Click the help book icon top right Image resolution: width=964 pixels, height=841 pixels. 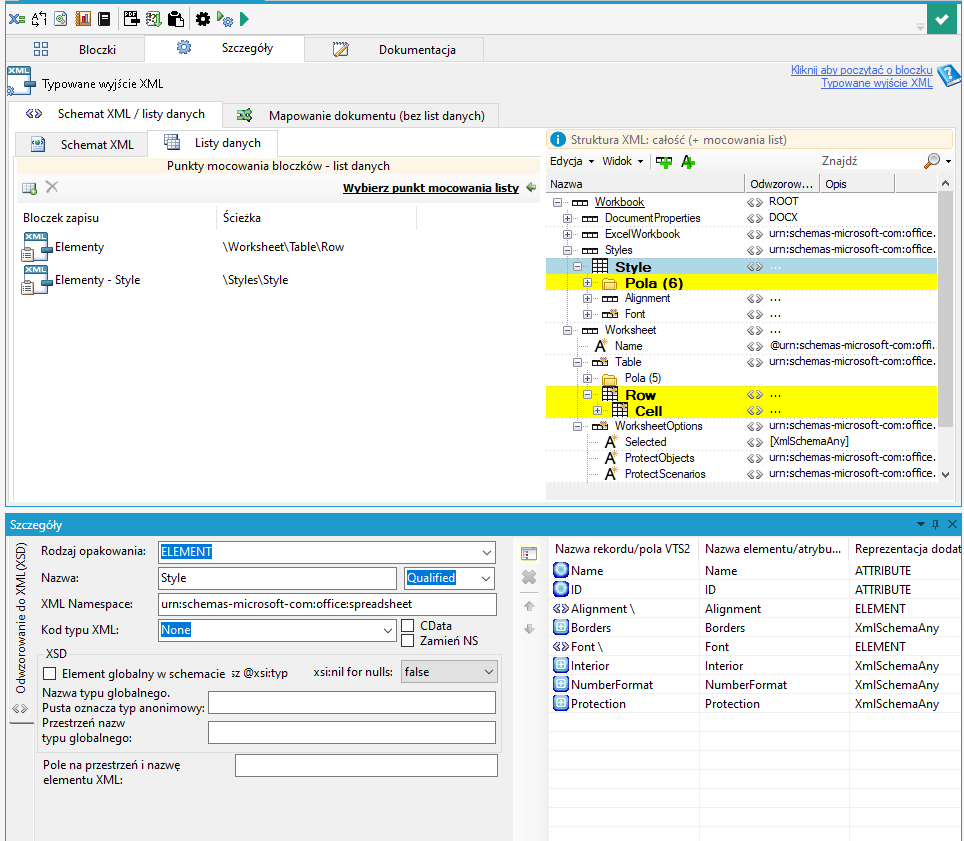point(949,76)
